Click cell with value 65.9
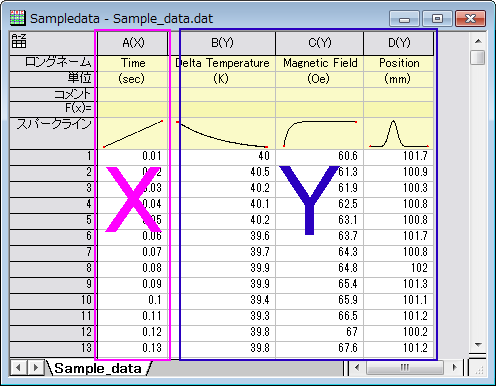 click(319, 300)
